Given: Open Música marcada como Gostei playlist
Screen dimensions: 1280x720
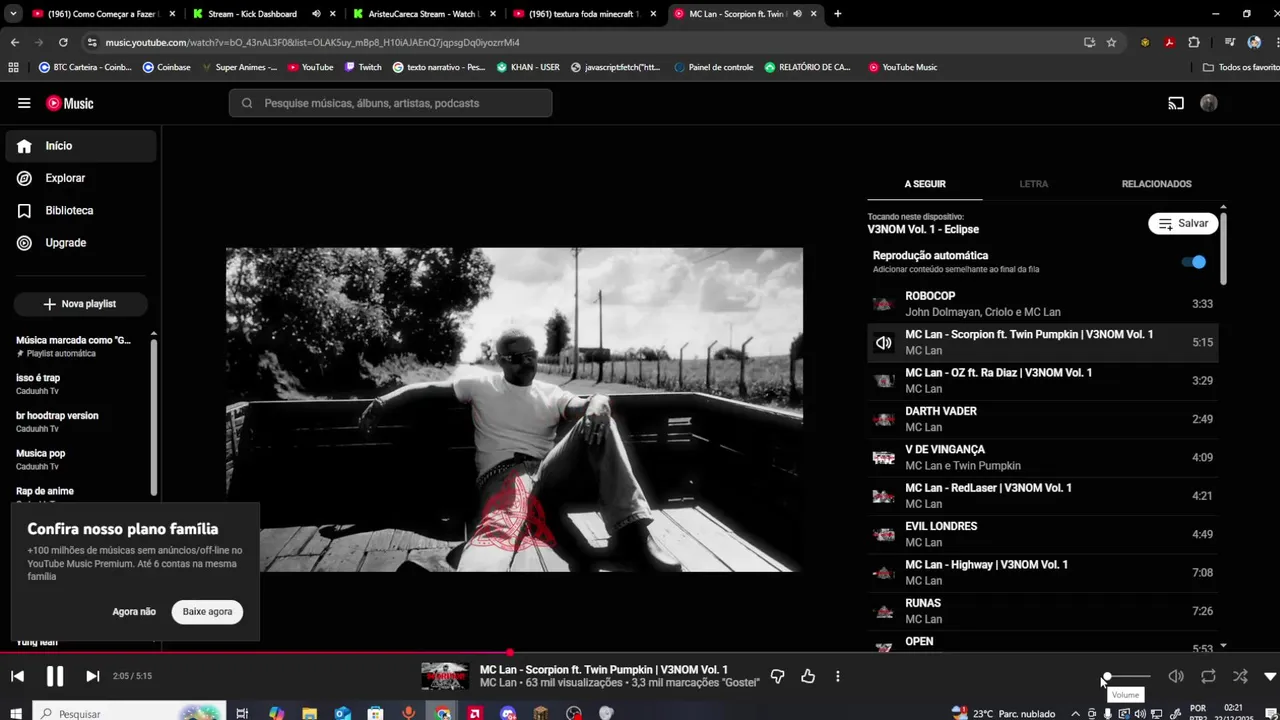Looking at the screenshot, I should [73, 346].
